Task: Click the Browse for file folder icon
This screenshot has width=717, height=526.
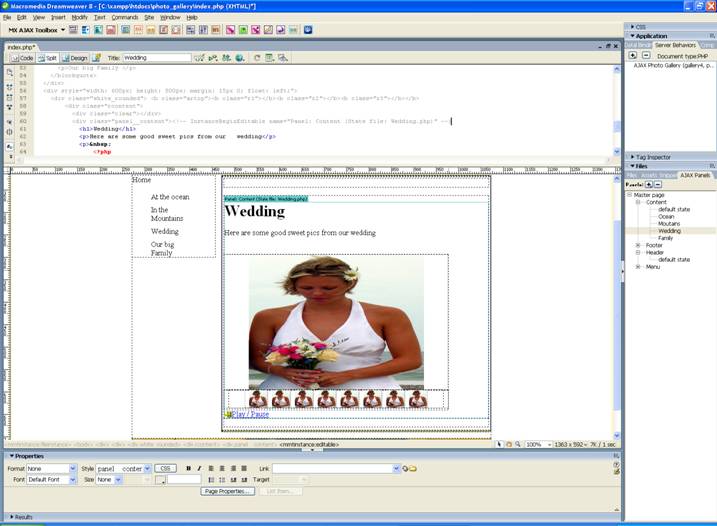Action: 413,468
